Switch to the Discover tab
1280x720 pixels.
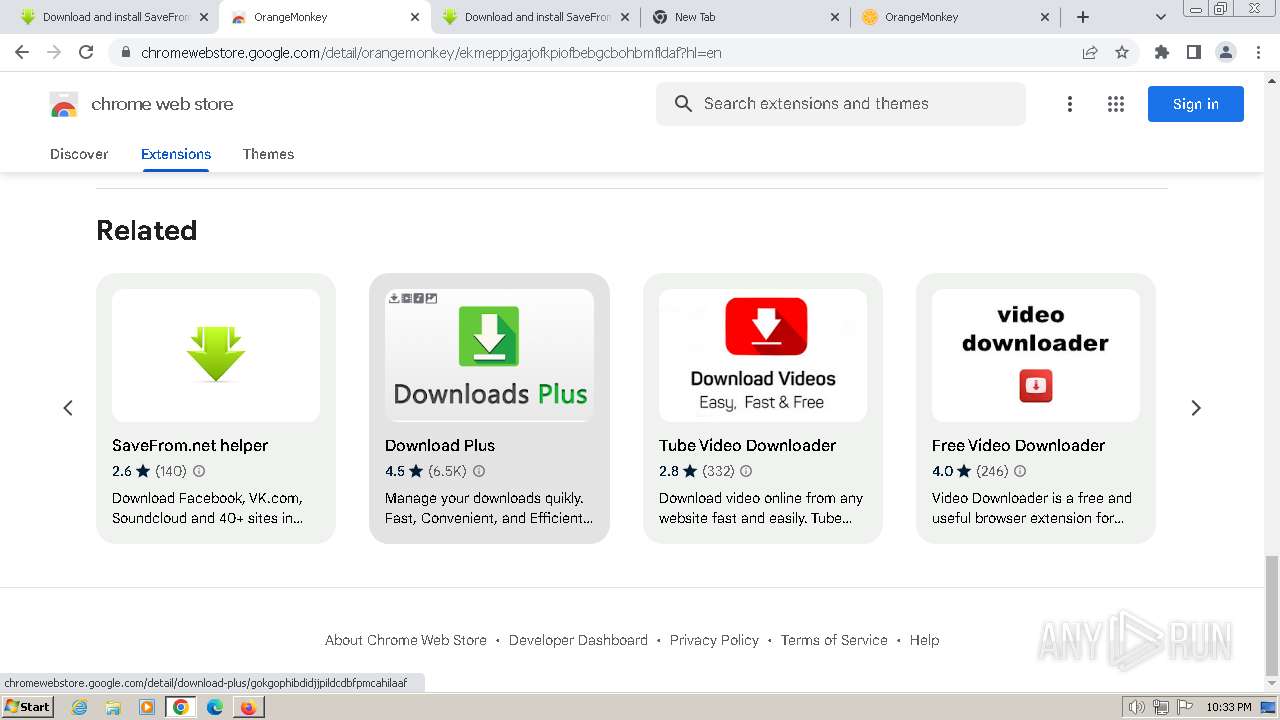click(x=79, y=154)
